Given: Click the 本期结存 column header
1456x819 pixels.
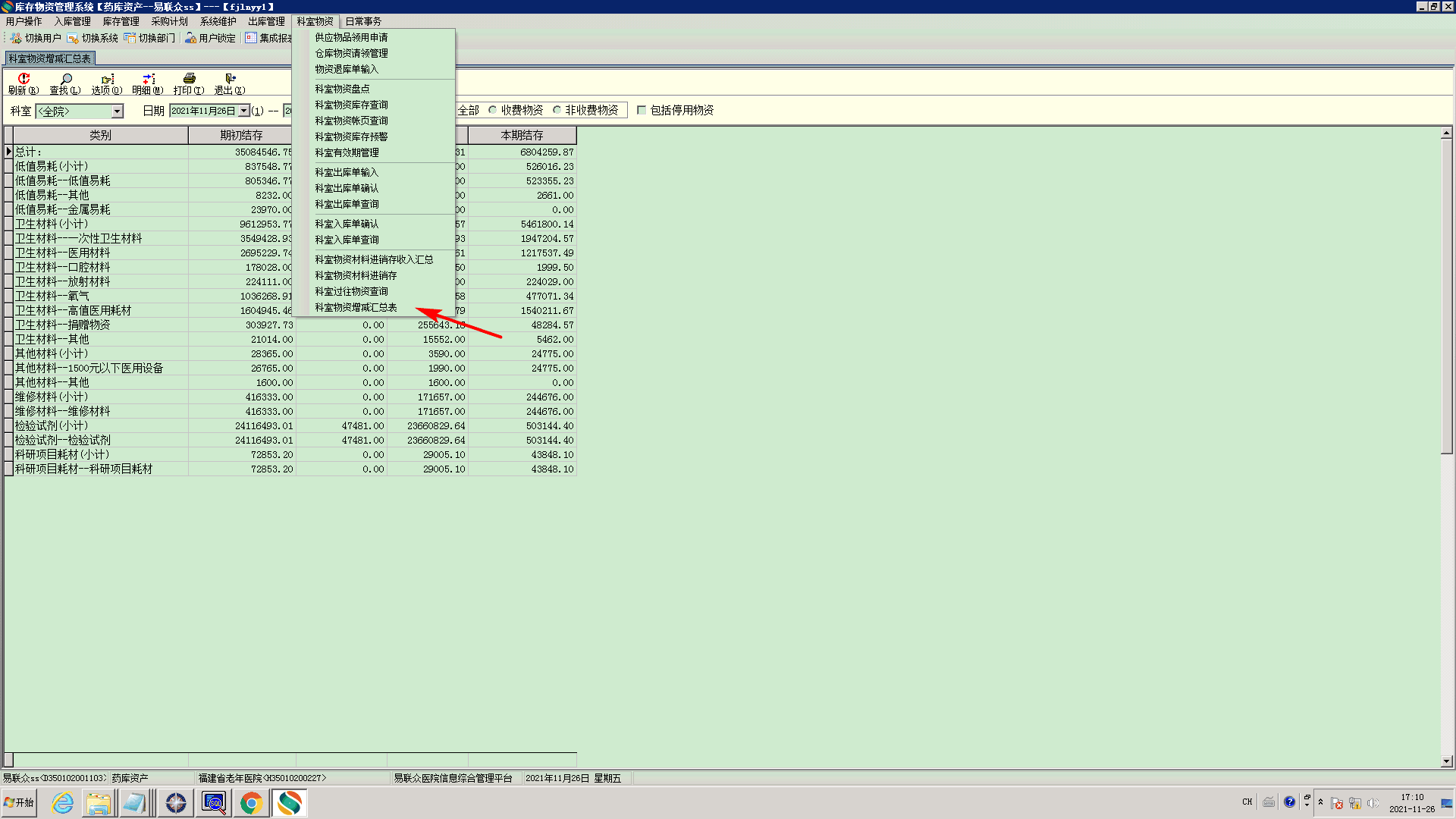Looking at the screenshot, I should pyautogui.click(x=522, y=135).
